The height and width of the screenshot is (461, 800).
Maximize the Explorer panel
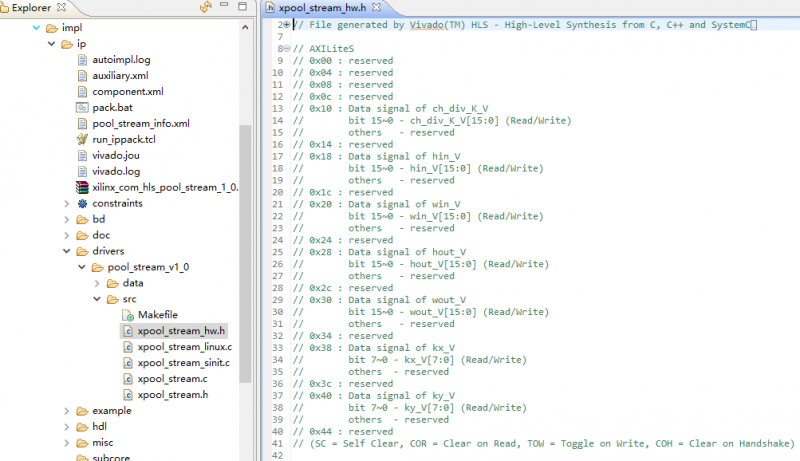click(242, 6)
